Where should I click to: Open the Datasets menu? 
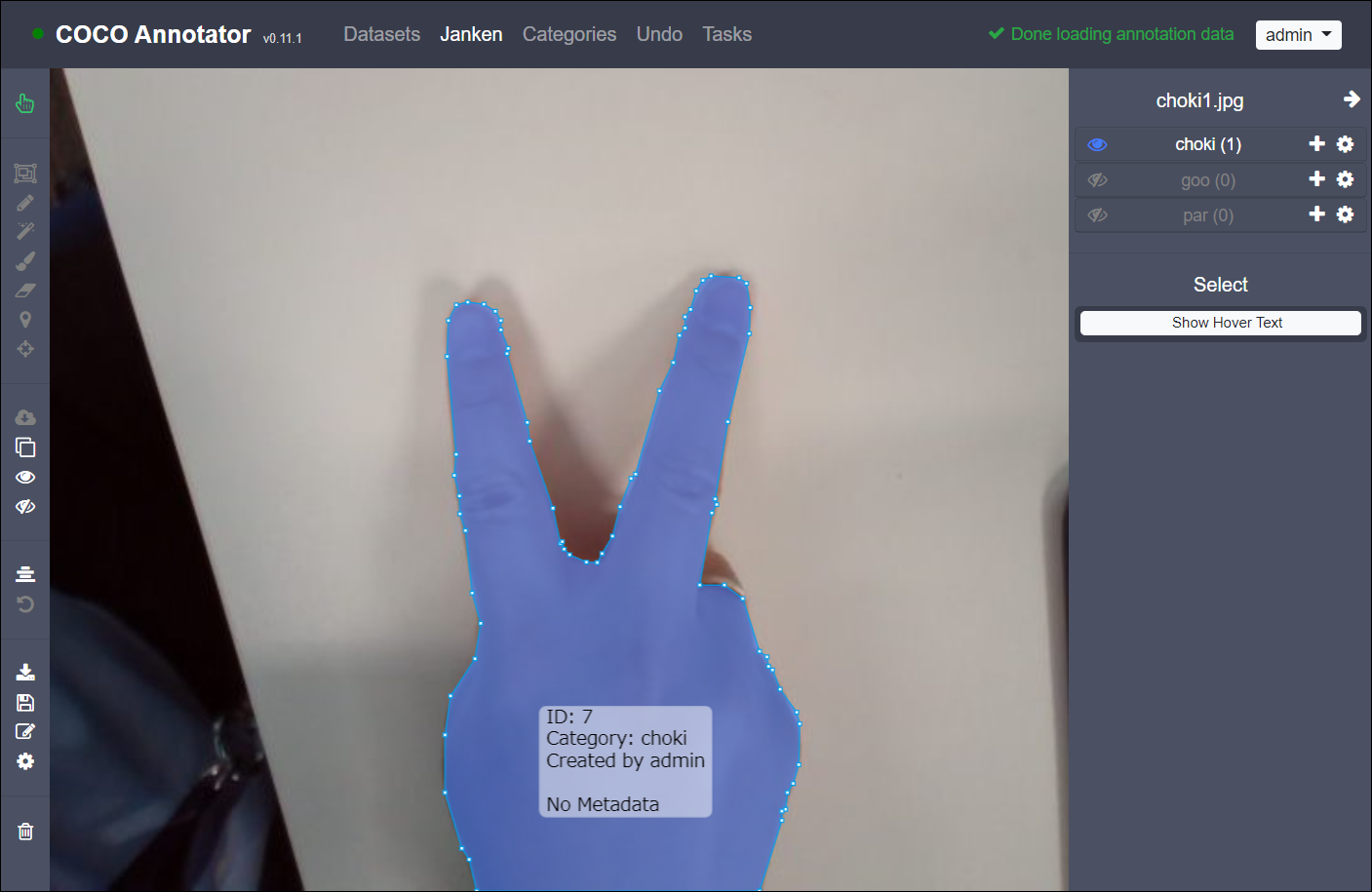coord(381,34)
